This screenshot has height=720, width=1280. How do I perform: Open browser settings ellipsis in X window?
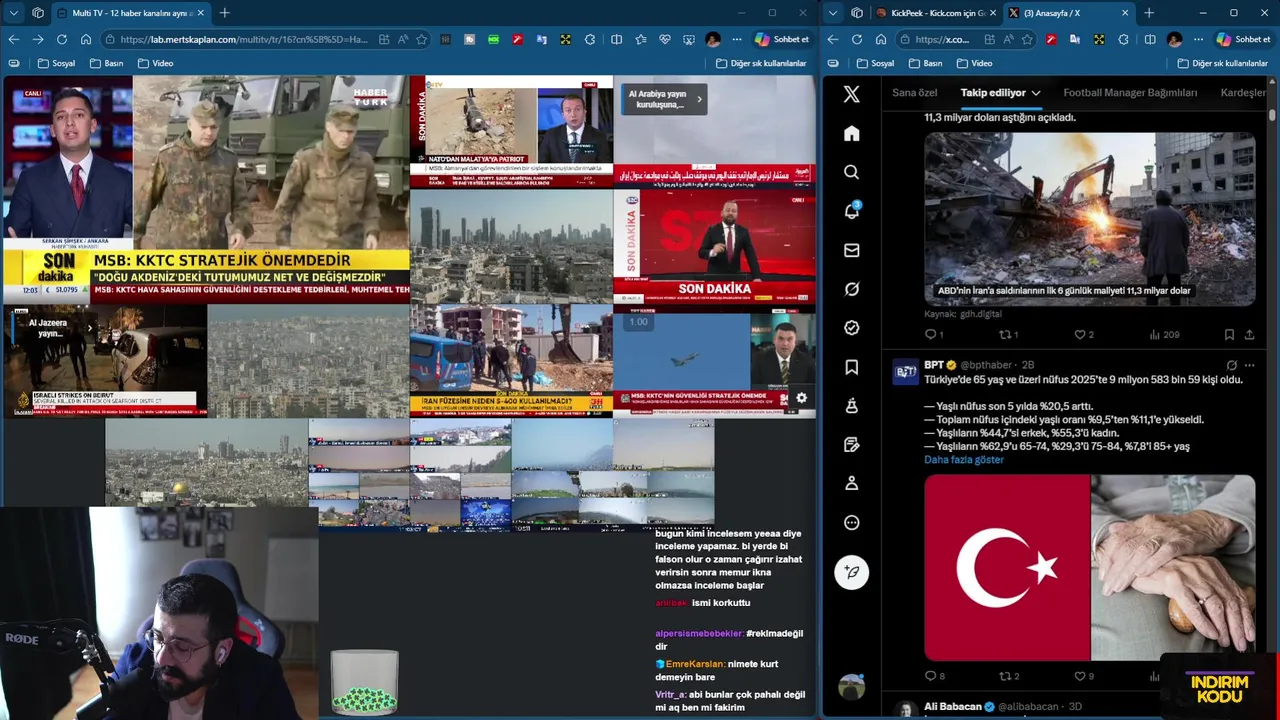click(x=1199, y=39)
